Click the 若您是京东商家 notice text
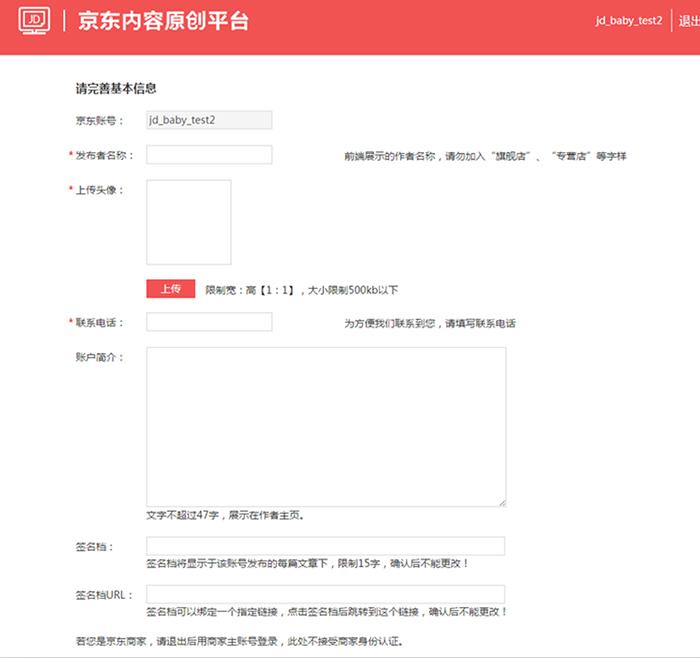 tap(240, 641)
